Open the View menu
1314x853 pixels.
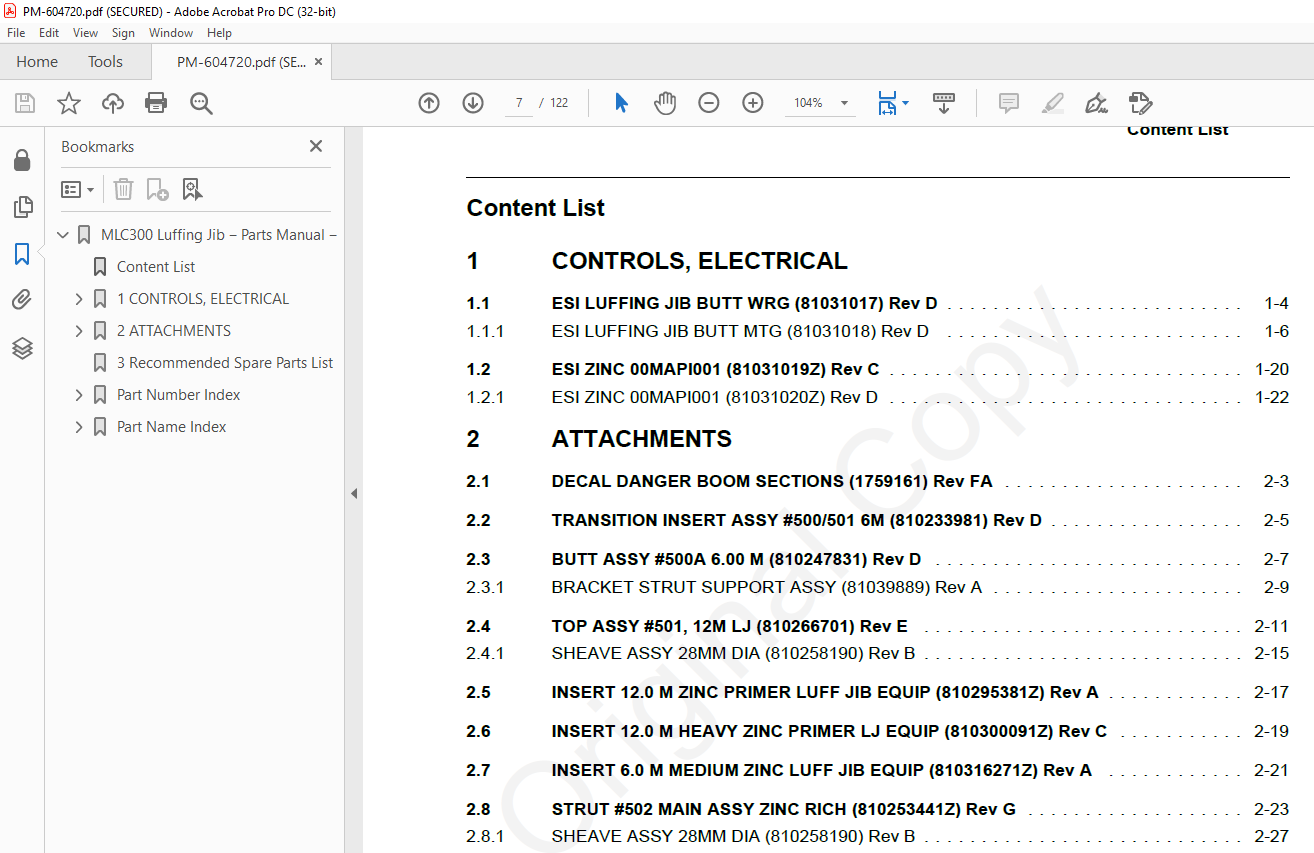coord(85,33)
